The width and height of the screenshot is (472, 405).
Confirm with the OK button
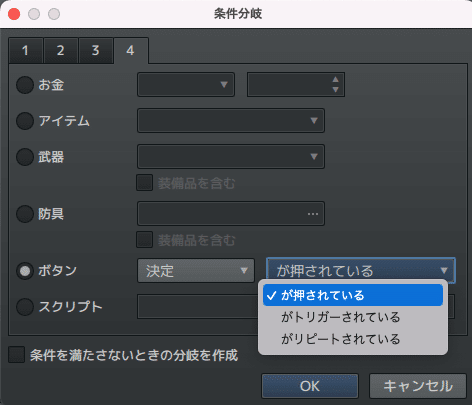(x=310, y=386)
